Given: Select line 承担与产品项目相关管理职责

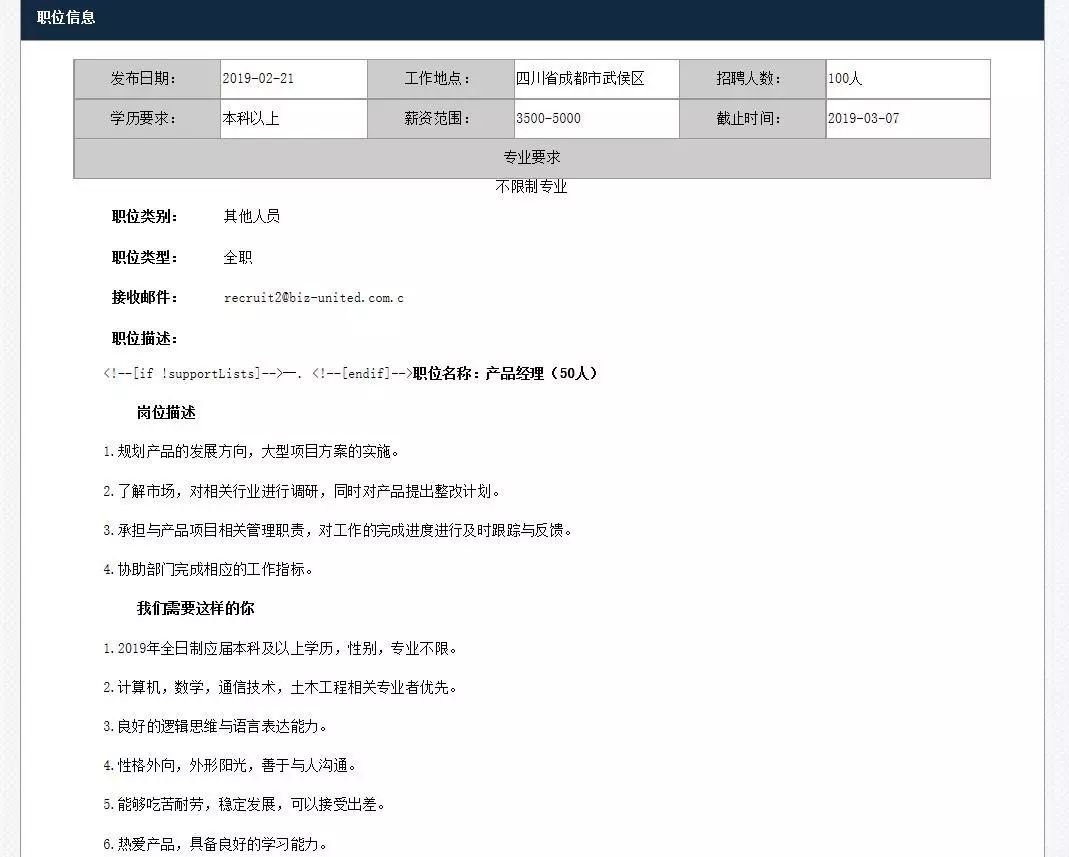Looking at the screenshot, I should click(337, 530).
